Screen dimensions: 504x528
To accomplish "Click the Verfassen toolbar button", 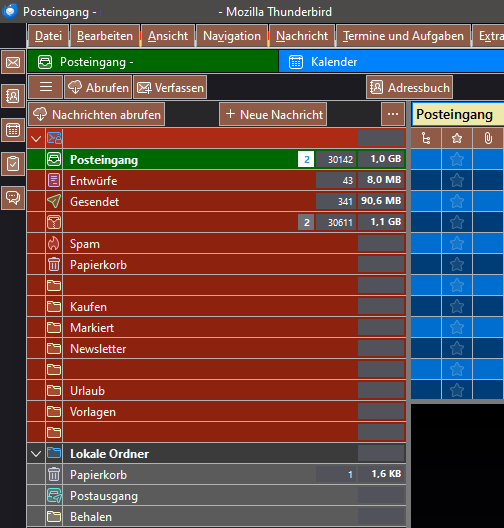I will (170, 87).
